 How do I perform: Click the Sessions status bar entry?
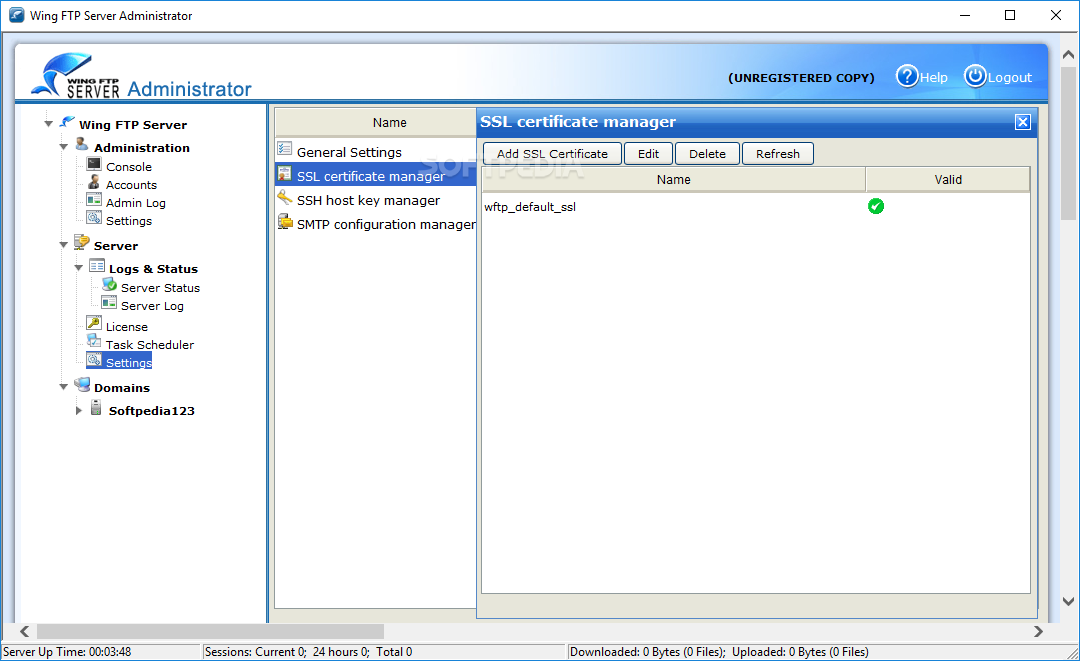coord(309,651)
